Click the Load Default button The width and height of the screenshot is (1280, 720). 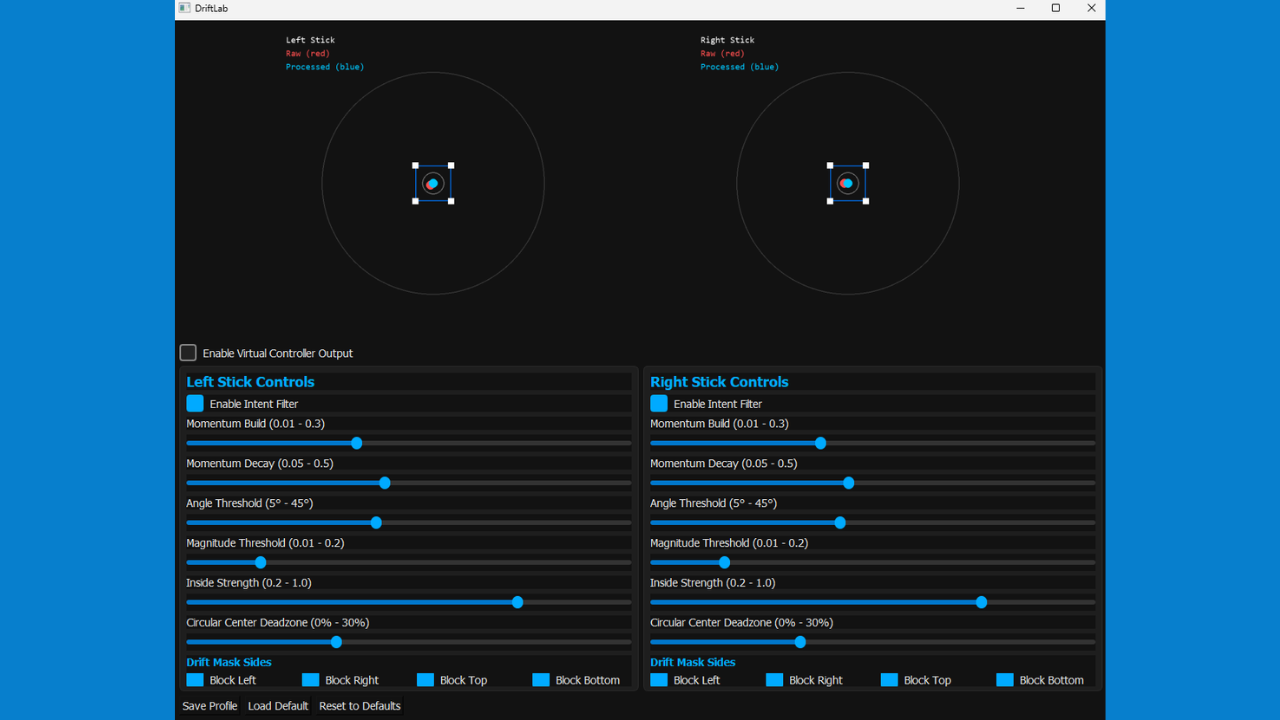click(277, 705)
